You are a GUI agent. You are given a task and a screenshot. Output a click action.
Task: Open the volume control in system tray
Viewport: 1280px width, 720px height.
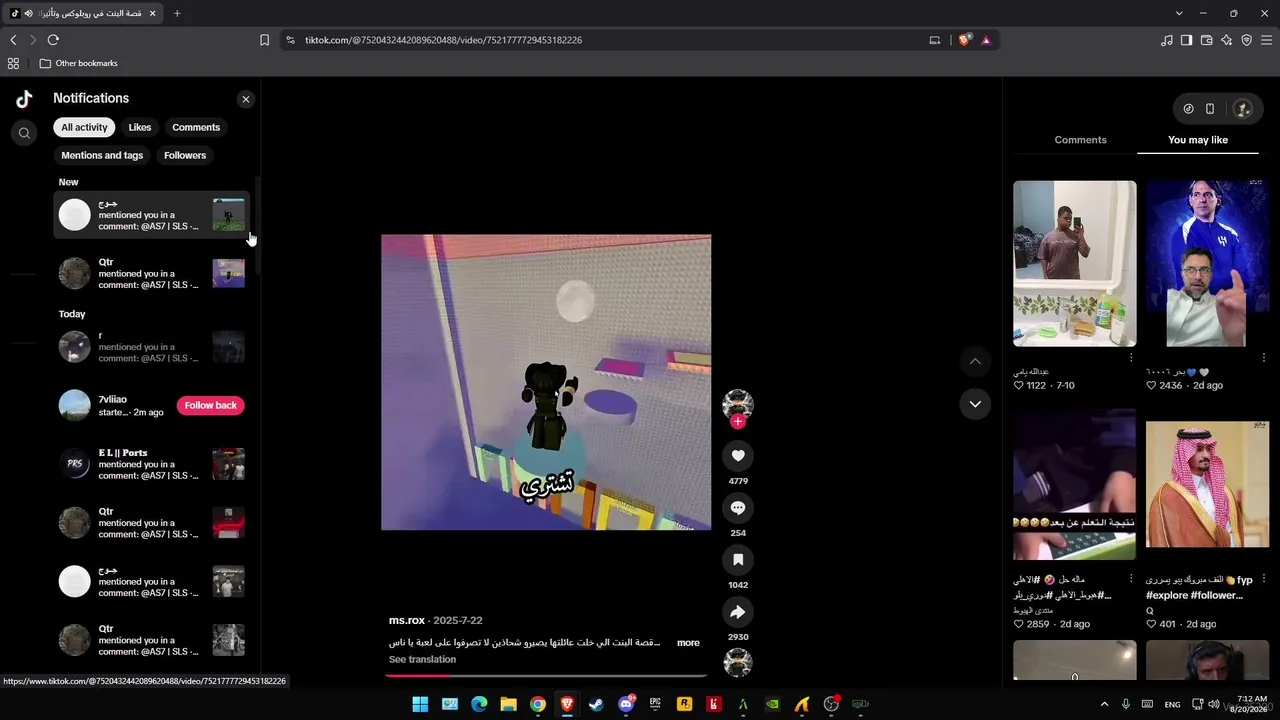coord(1214,704)
